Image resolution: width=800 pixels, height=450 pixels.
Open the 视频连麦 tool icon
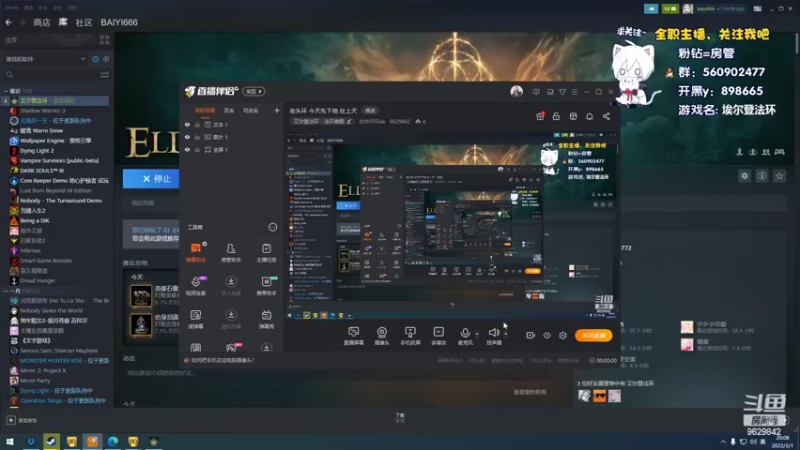196,286
